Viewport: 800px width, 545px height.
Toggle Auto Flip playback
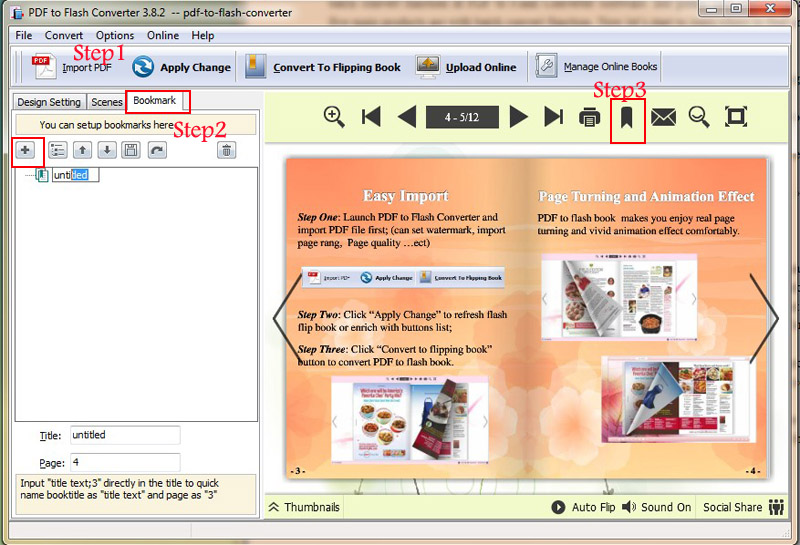click(x=583, y=507)
